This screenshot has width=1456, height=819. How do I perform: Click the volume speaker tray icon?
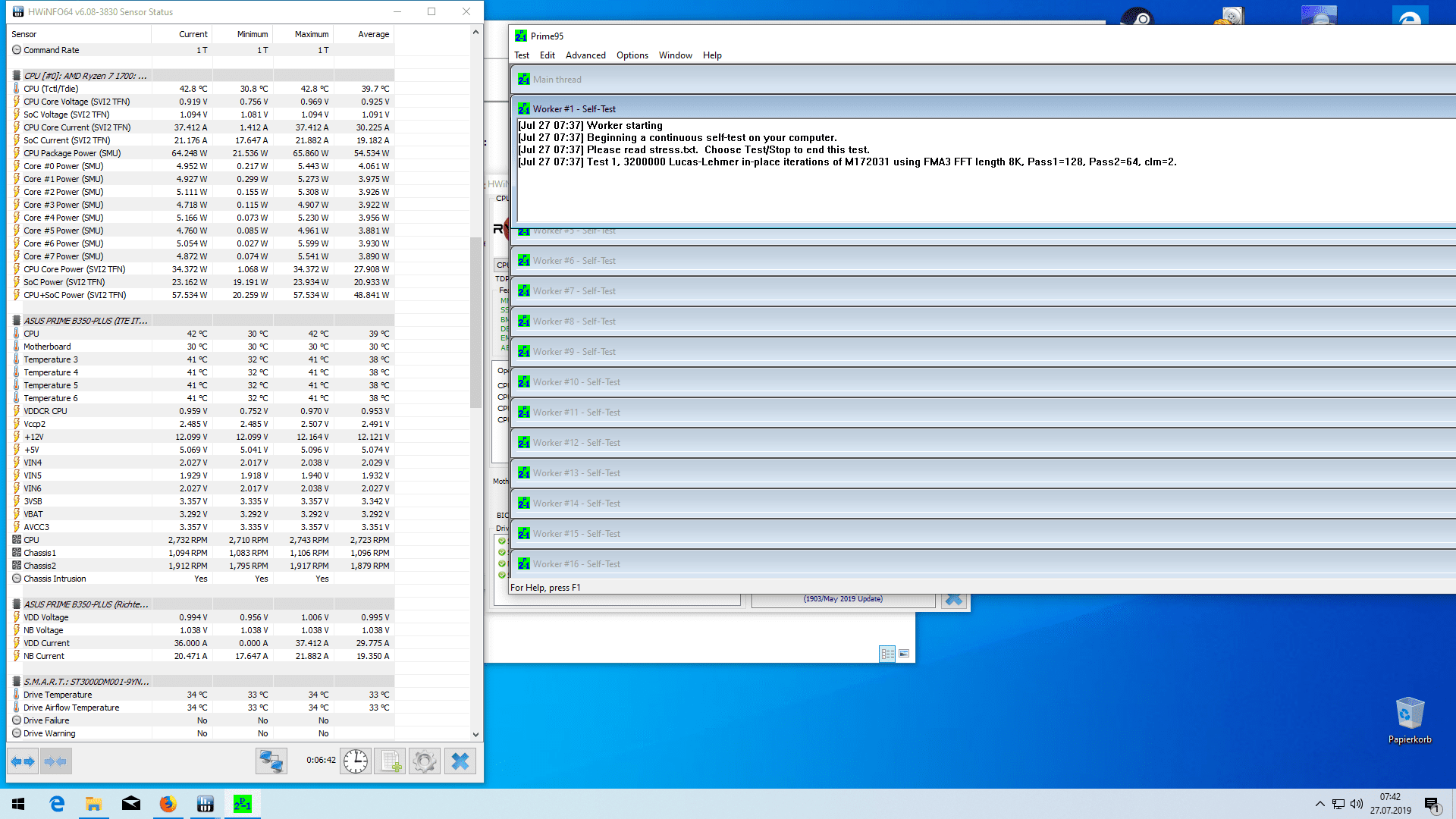click(x=1357, y=804)
